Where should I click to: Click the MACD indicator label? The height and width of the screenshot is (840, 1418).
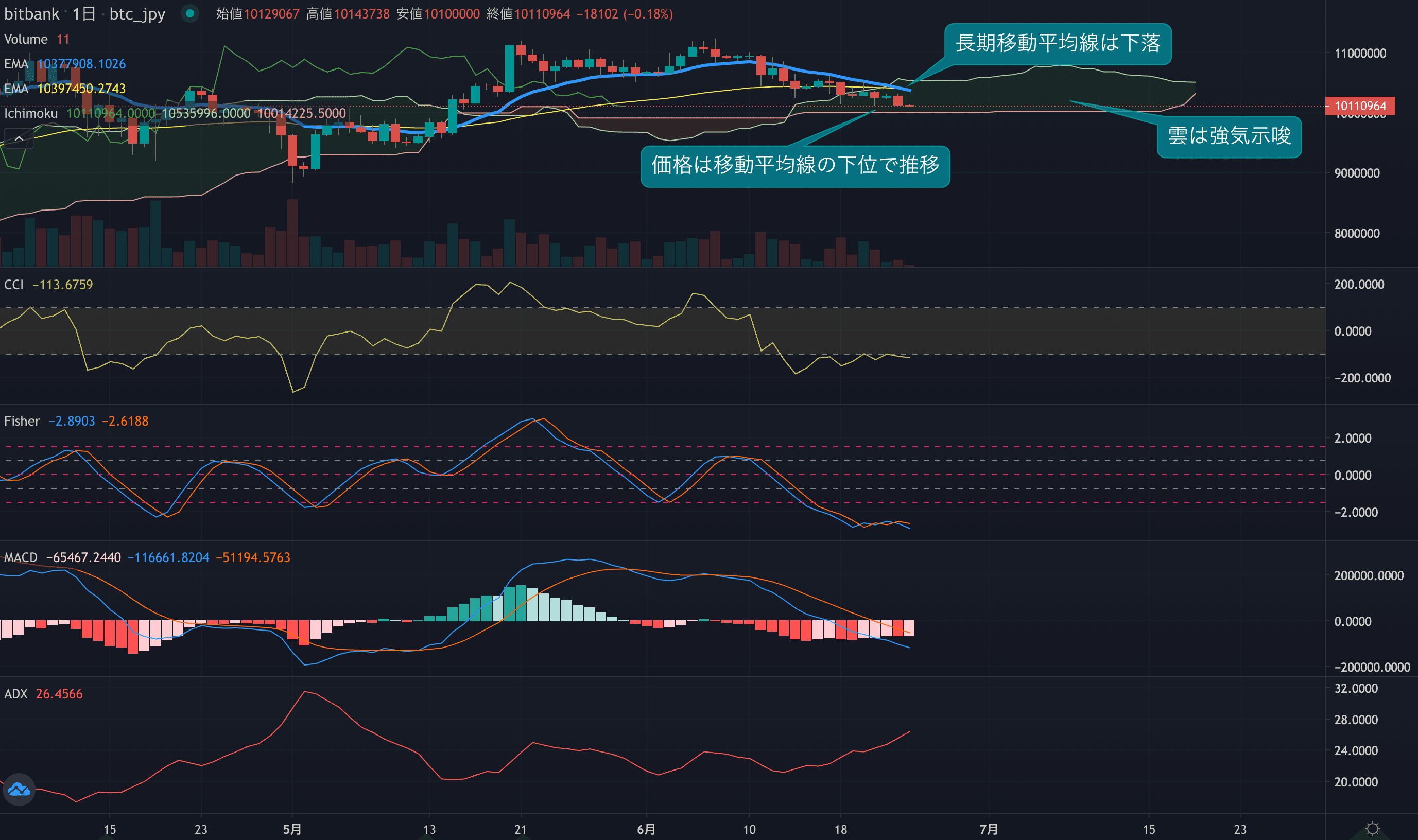coord(21,557)
